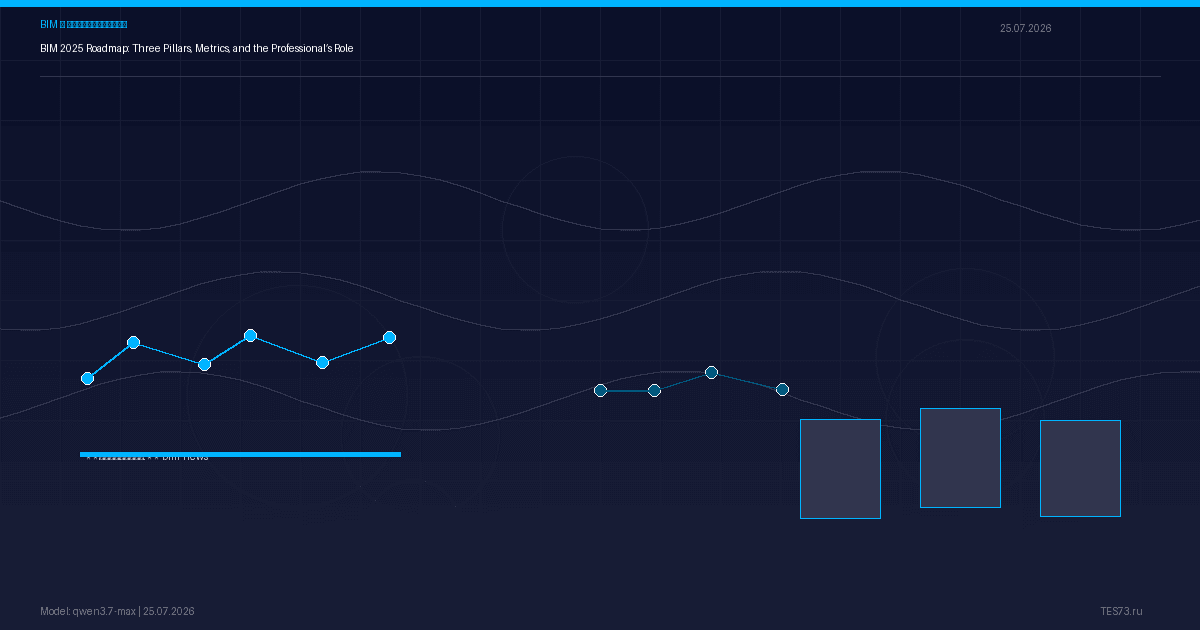Screen dimensions: 1200x630
Task: Click the blue BIM category label above the headline
Action: pos(84,24)
